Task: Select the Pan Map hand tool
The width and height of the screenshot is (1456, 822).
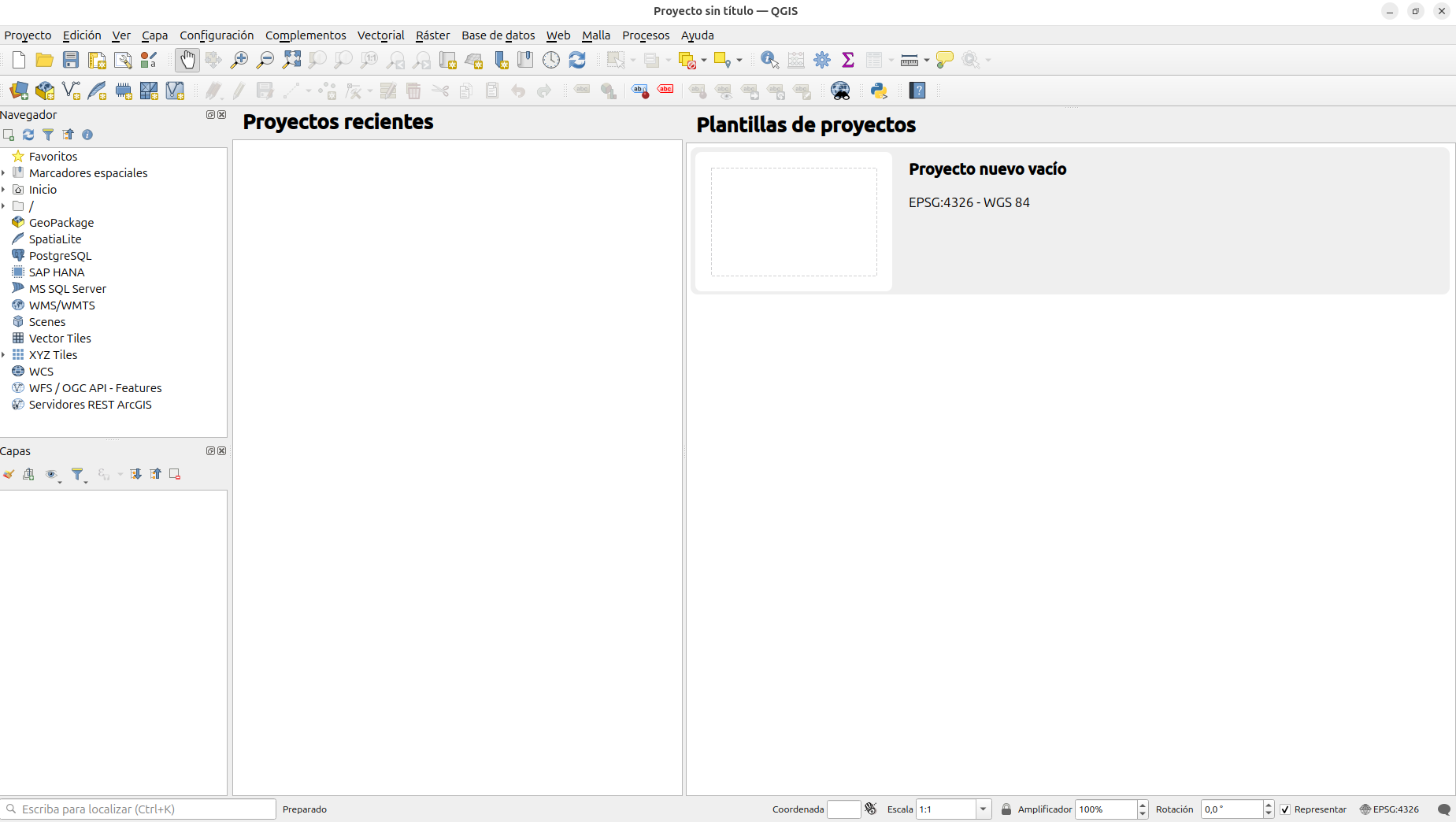Action: (187, 60)
